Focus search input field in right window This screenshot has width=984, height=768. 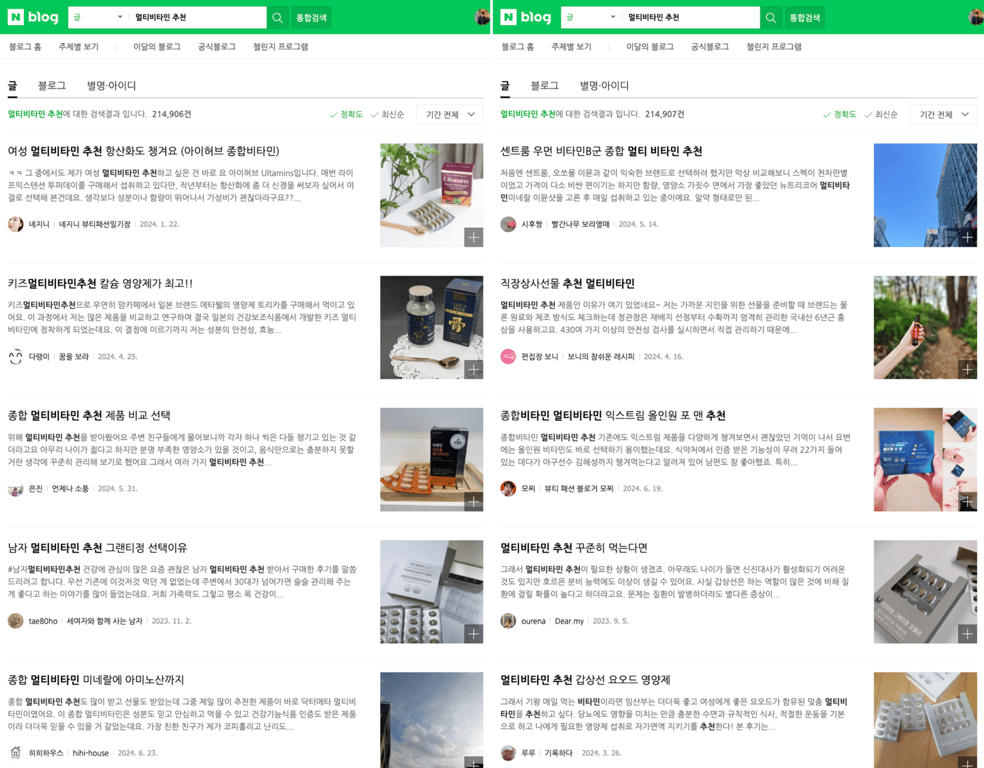(690, 18)
